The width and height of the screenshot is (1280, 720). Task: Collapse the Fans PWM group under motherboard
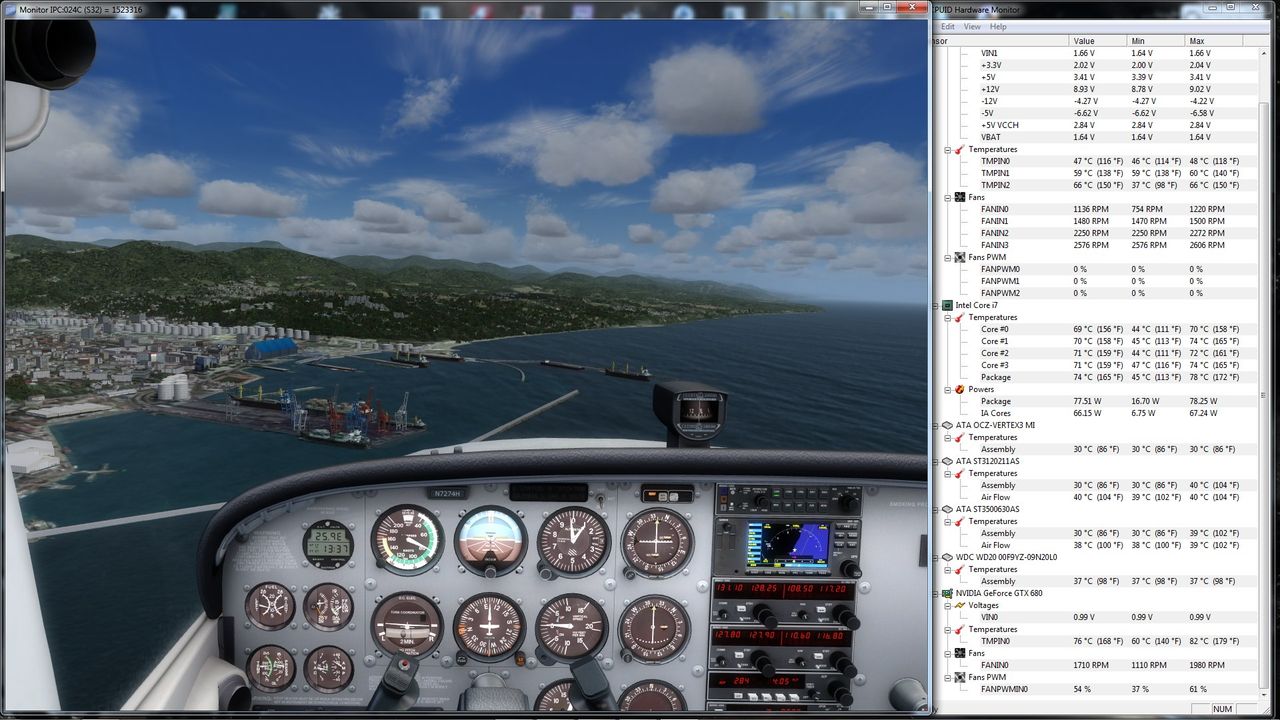point(947,257)
